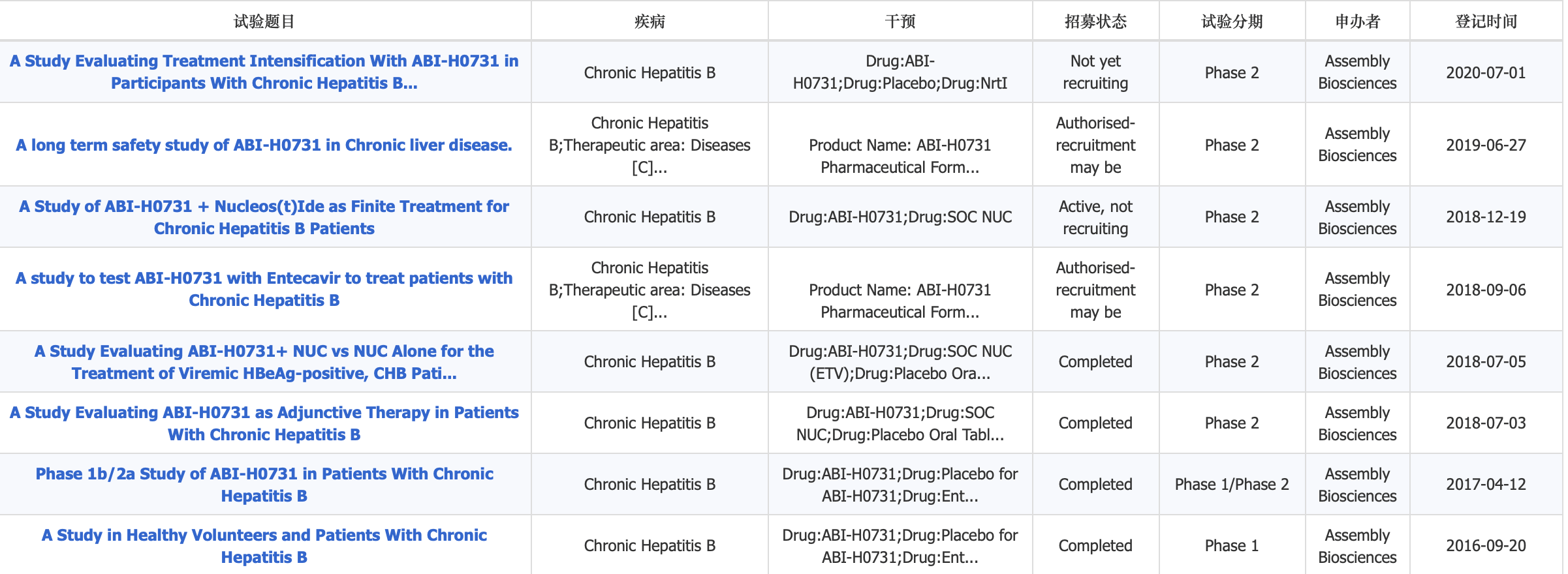Image resolution: width=1568 pixels, height=574 pixels.
Task: Click the intervention cell mentioning "SOC NUC (ETV)"
Action: coord(900,362)
